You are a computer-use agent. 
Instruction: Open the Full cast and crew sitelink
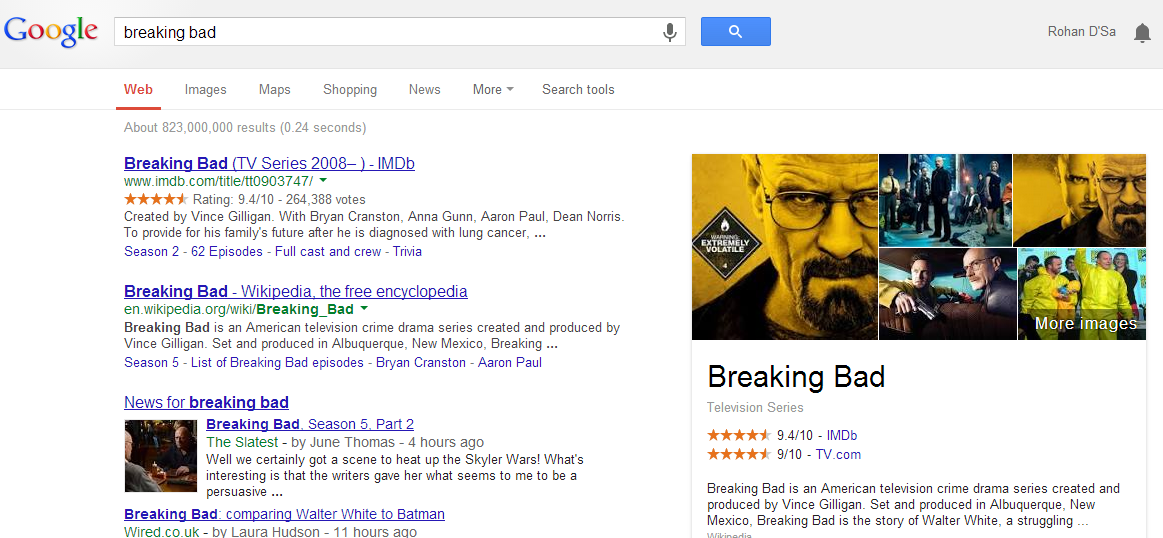point(328,252)
